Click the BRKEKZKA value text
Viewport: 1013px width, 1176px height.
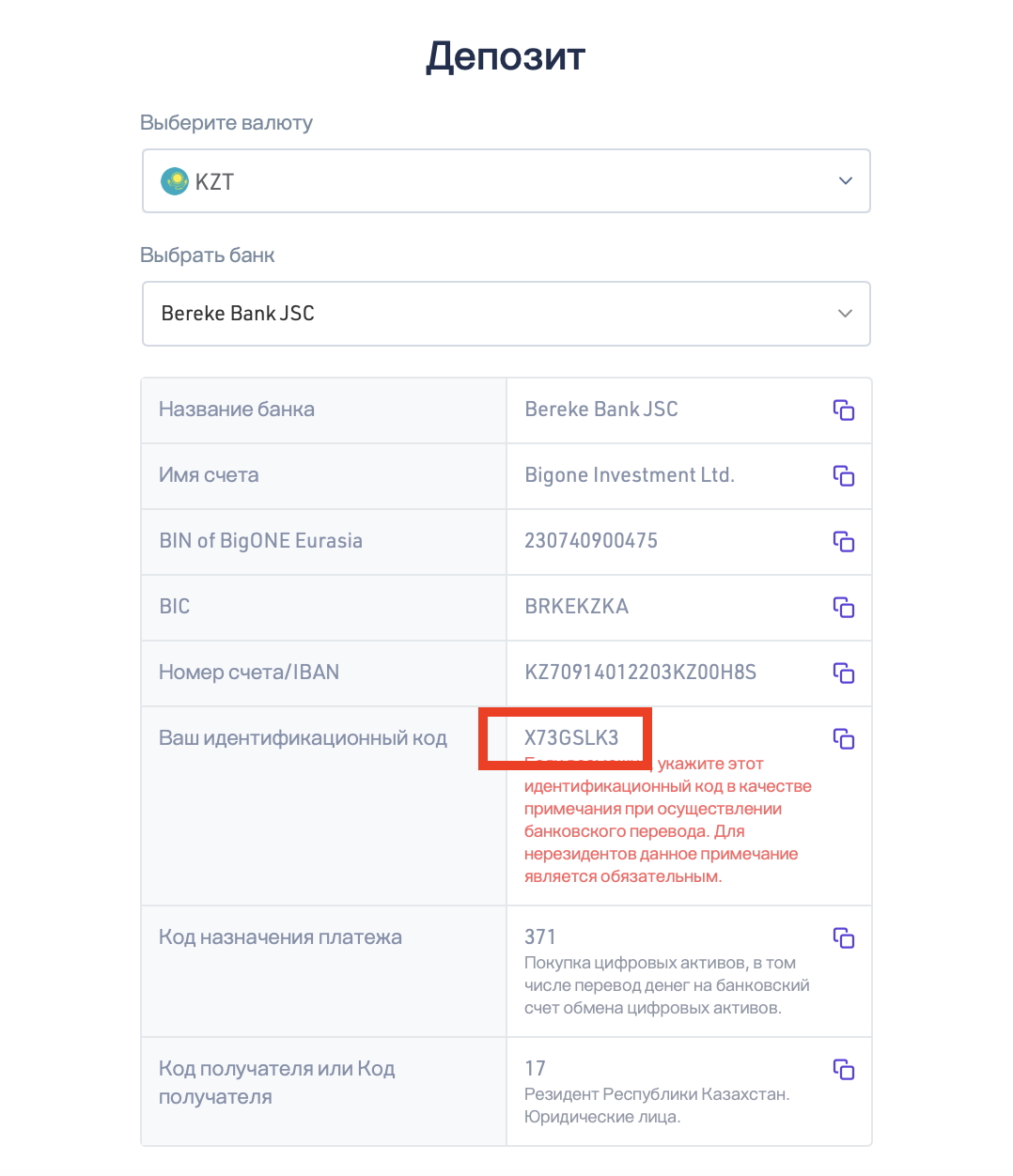coord(576,607)
